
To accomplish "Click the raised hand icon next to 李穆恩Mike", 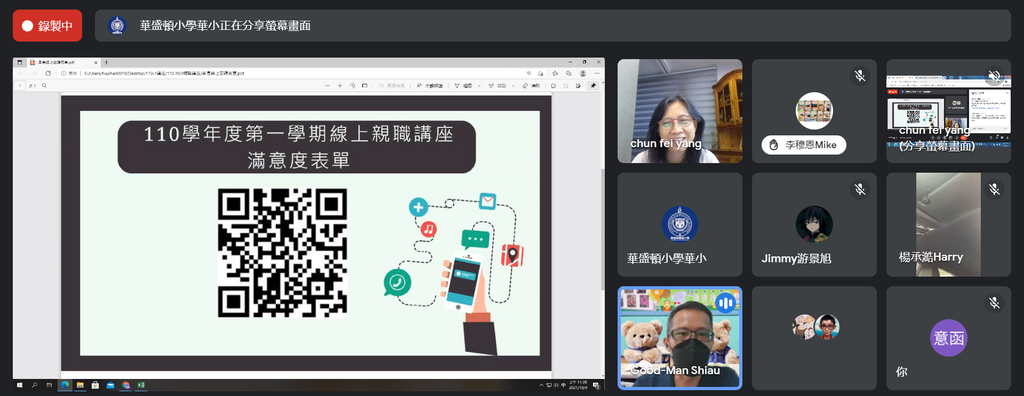I will click(774, 144).
